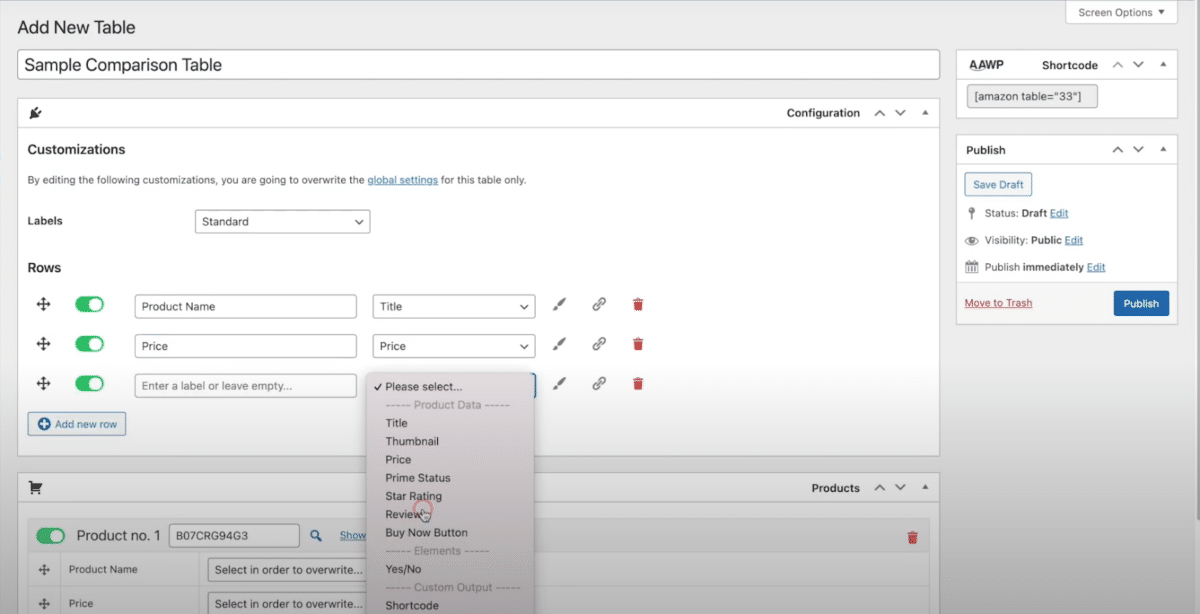Screen dimensions: 1200x614
Task: Toggle the empty-label row switch
Action: 90,383
